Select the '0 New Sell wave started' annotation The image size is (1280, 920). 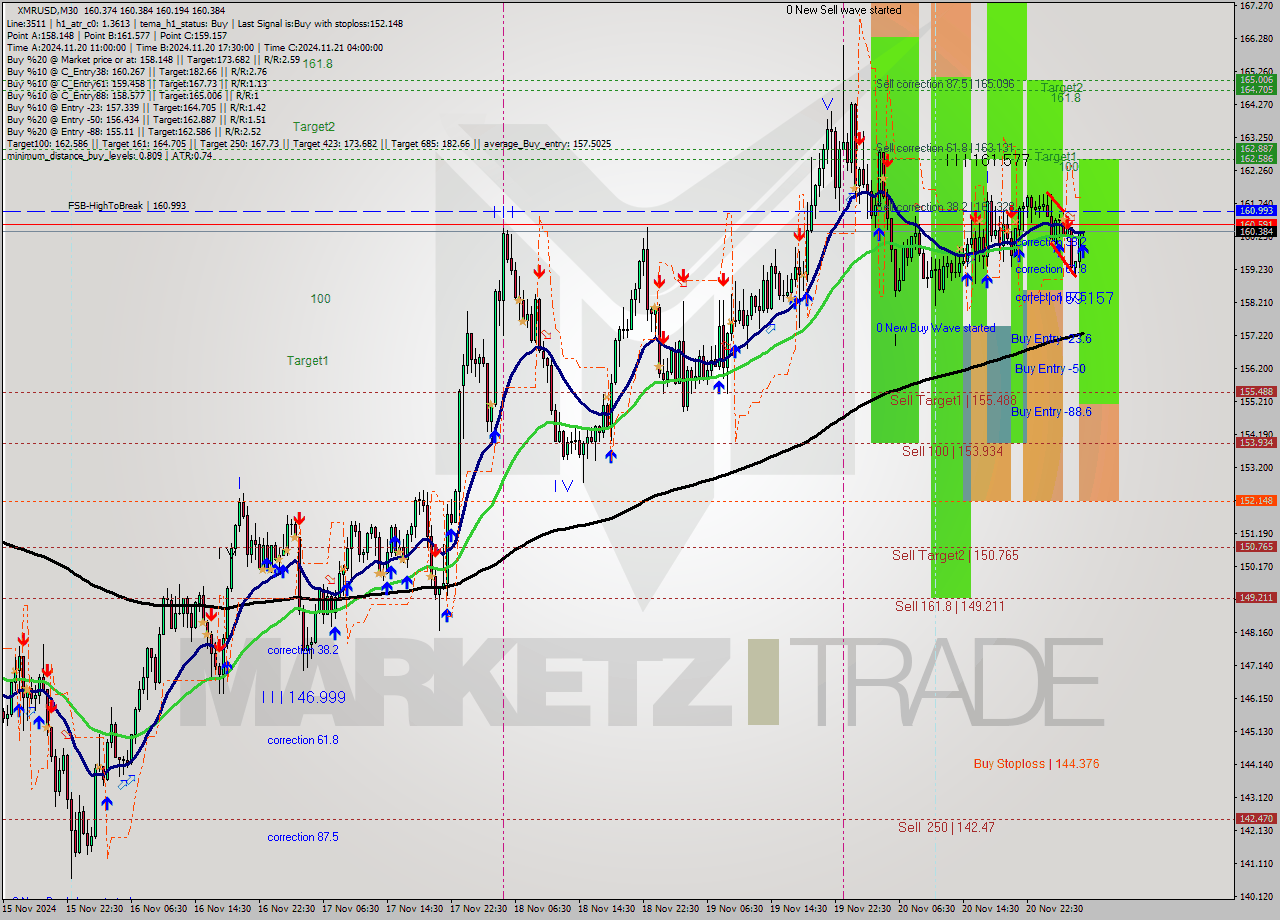(x=843, y=10)
